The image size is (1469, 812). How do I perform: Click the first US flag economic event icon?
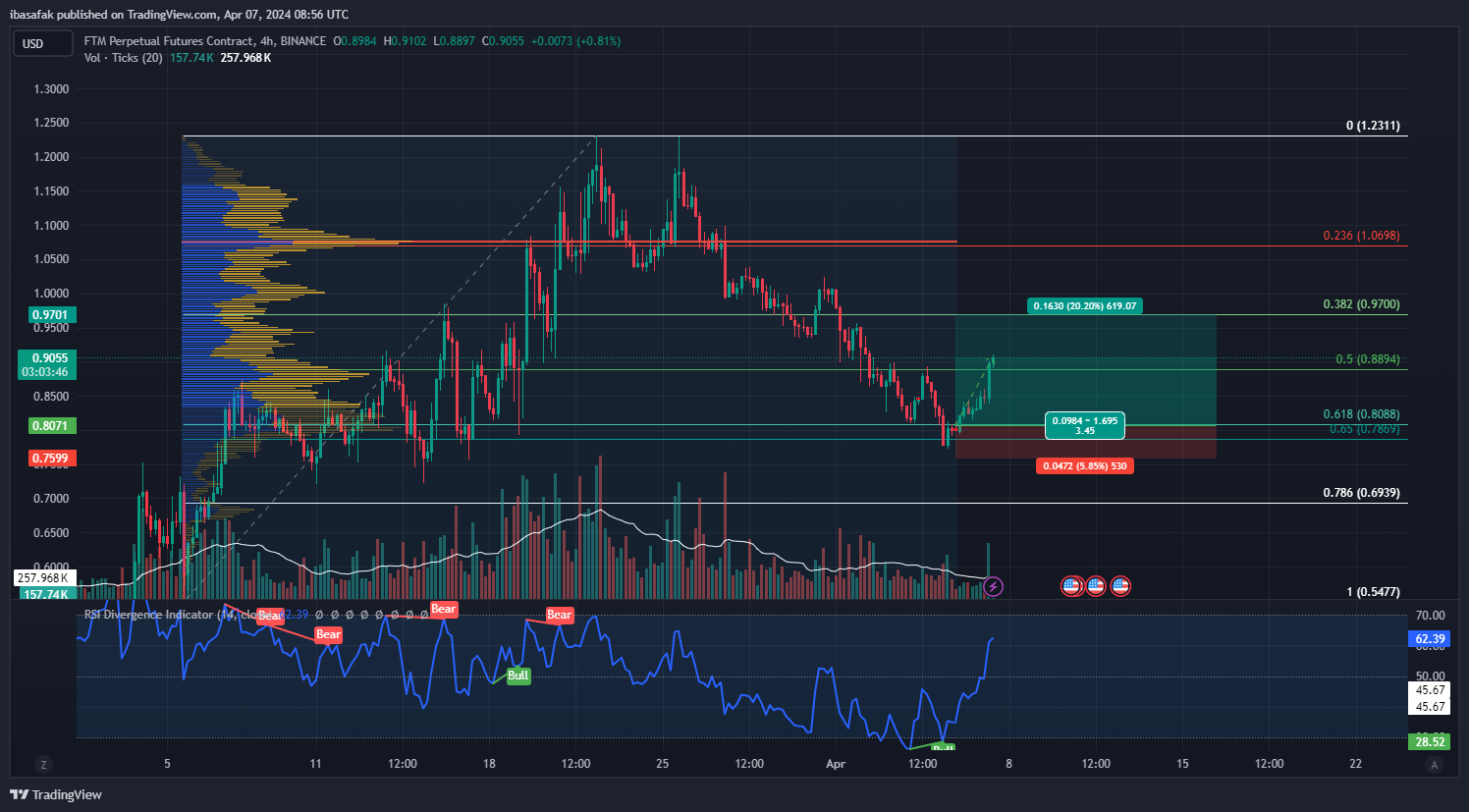click(x=1071, y=586)
